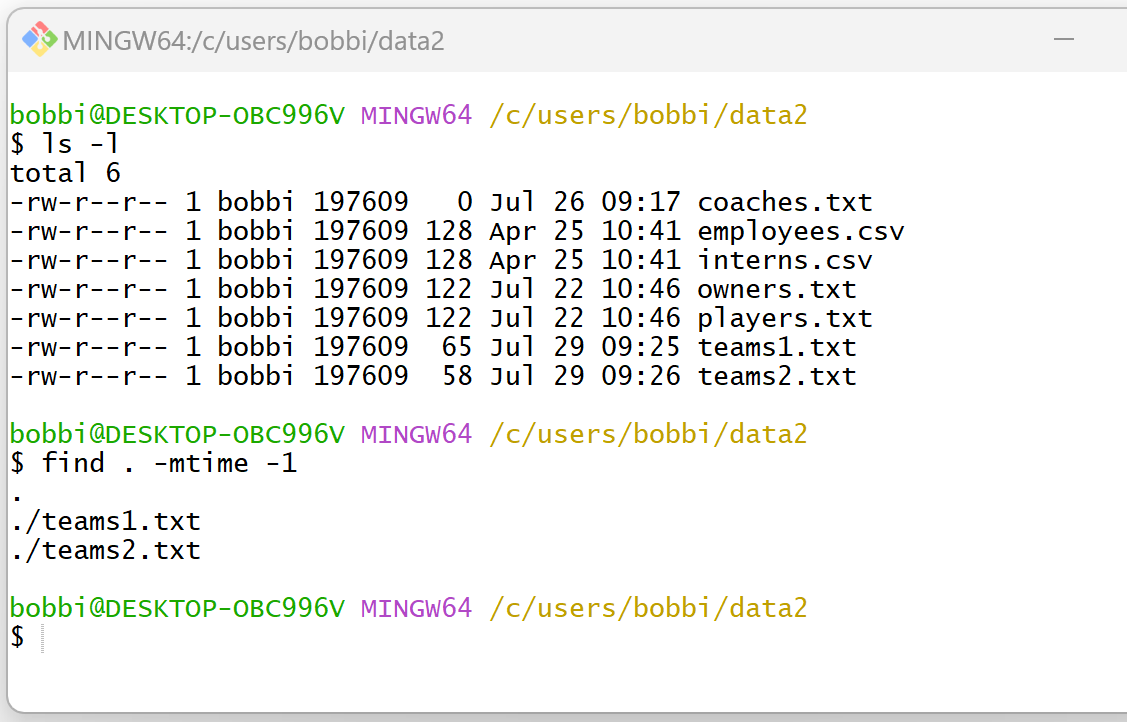Click the filename coaches.txt in listing
This screenshot has height=722, width=1127.
tap(785, 202)
